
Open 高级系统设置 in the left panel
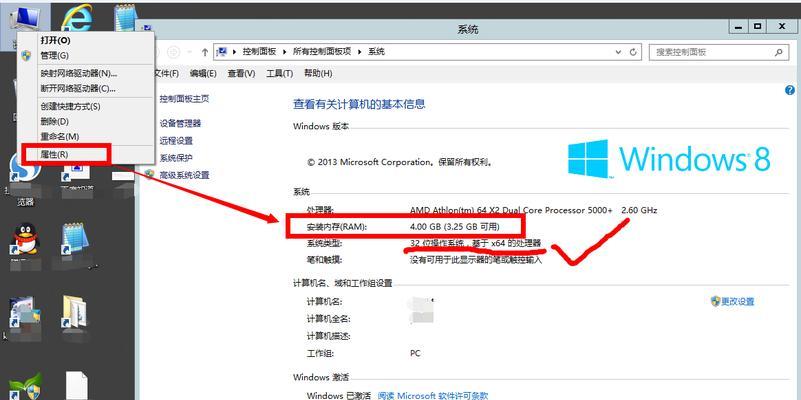click(184, 175)
